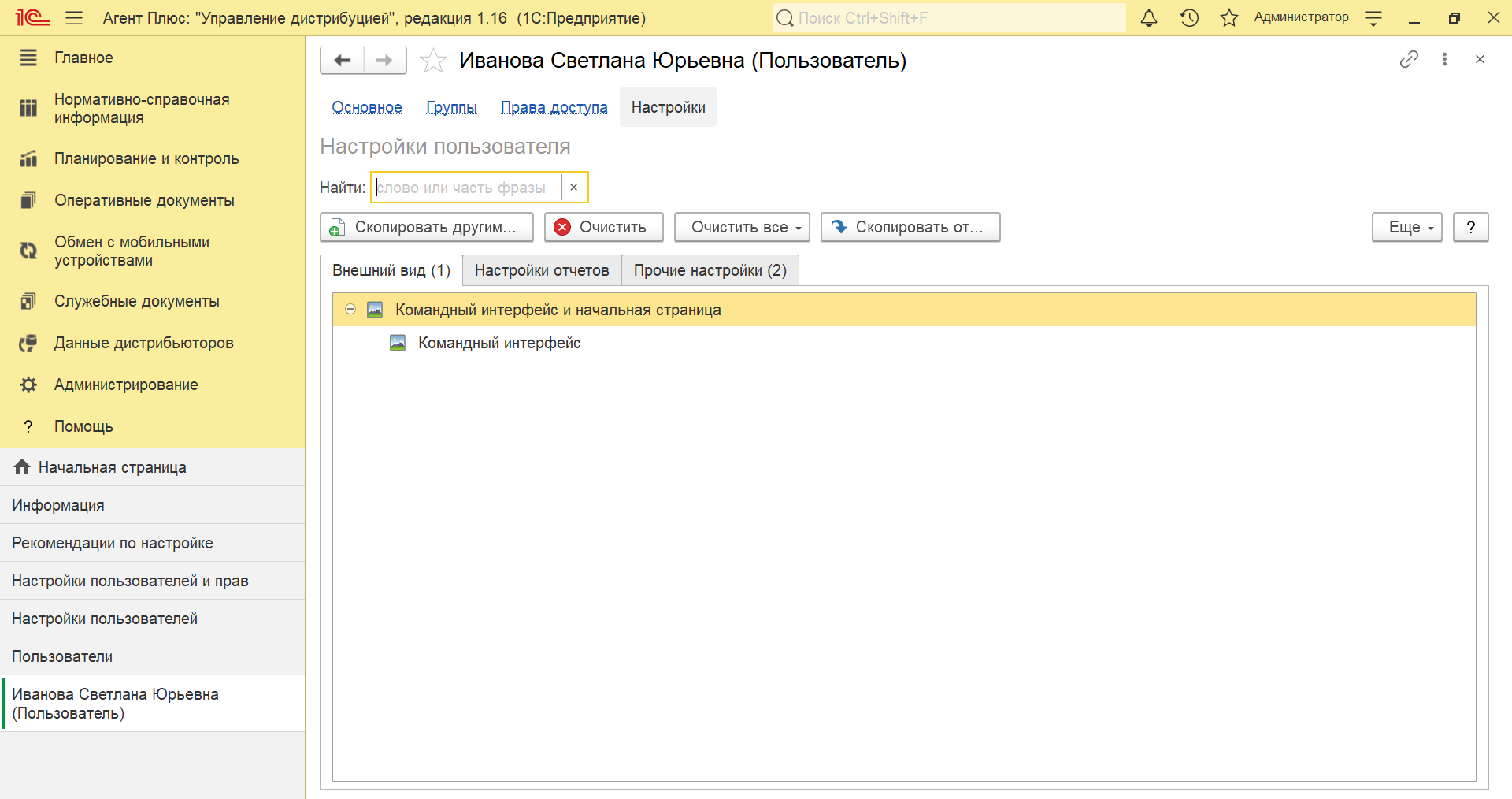This screenshot has height=799, width=1512.
Task: Open help with the ? button
Action: coord(1470,227)
